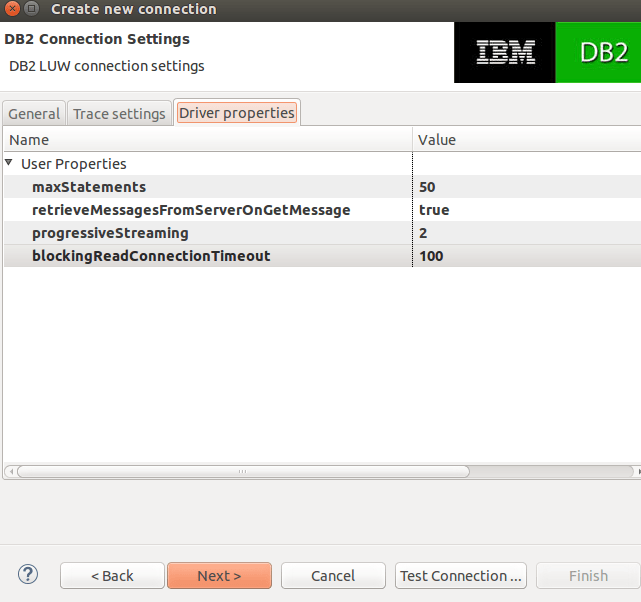Image resolution: width=641 pixels, height=602 pixels.
Task: Select blockingReadConnectionTimeout property
Action: point(151,256)
